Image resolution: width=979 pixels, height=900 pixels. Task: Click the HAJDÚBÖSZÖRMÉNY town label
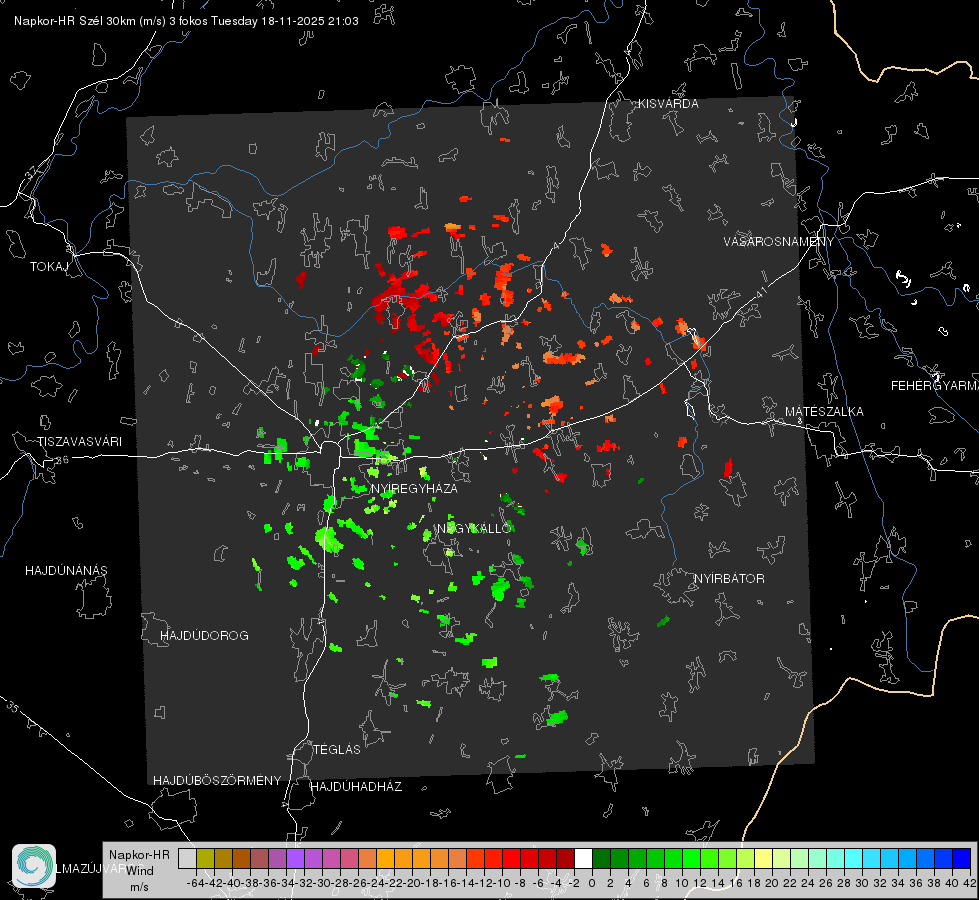[217, 781]
